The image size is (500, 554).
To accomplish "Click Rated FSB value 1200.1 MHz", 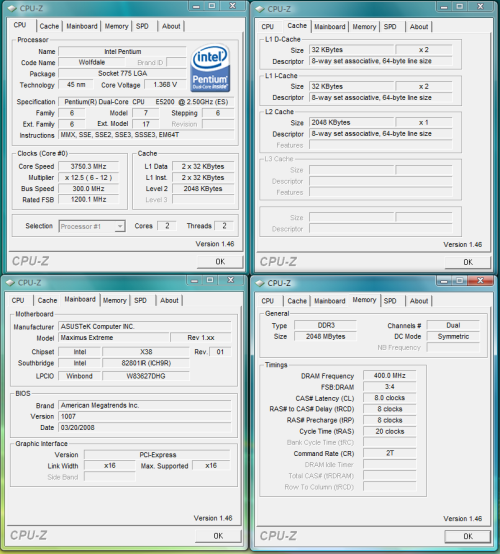I will (x=88, y=200).
